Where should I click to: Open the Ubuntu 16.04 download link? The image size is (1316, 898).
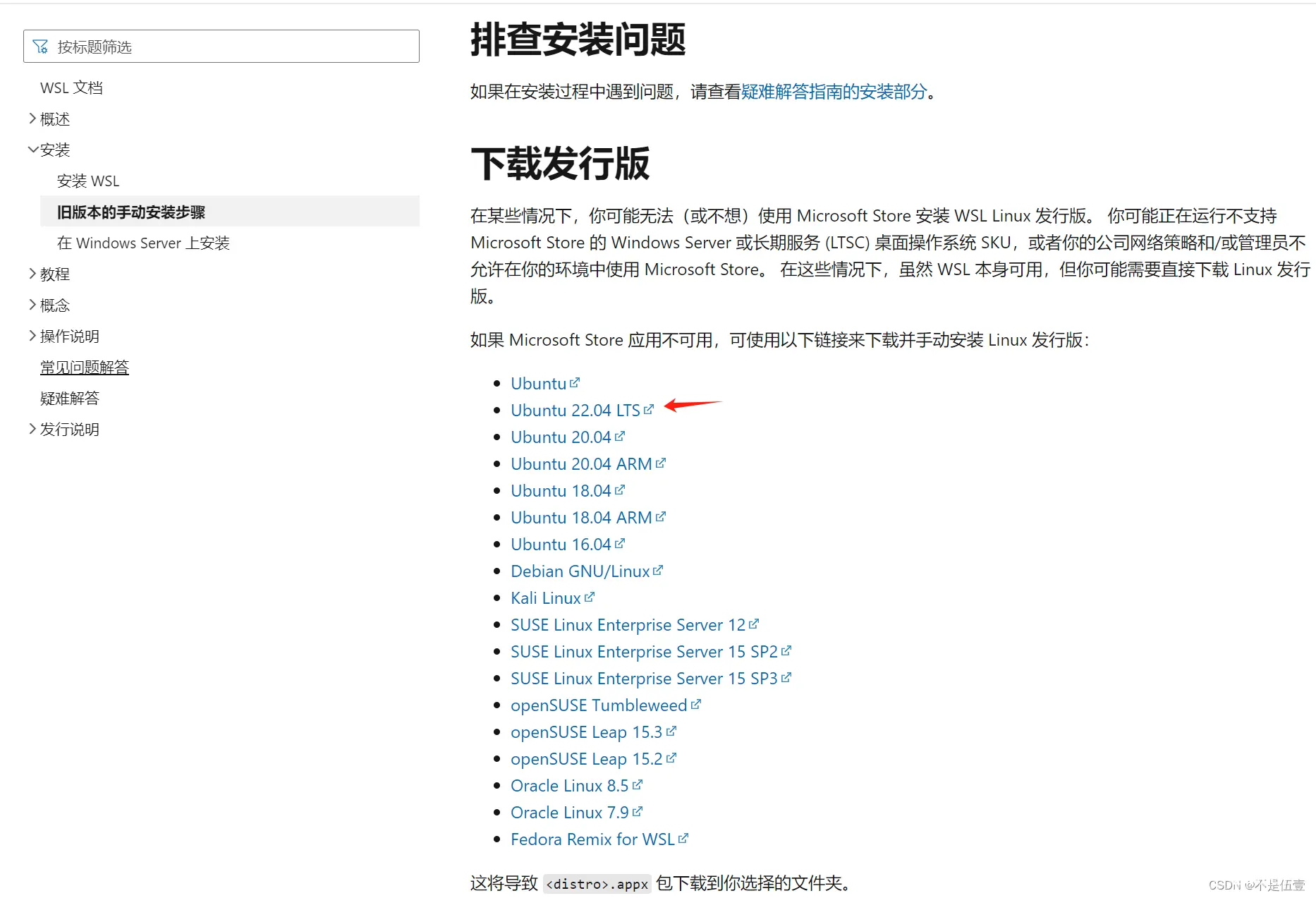coord(561,544)
